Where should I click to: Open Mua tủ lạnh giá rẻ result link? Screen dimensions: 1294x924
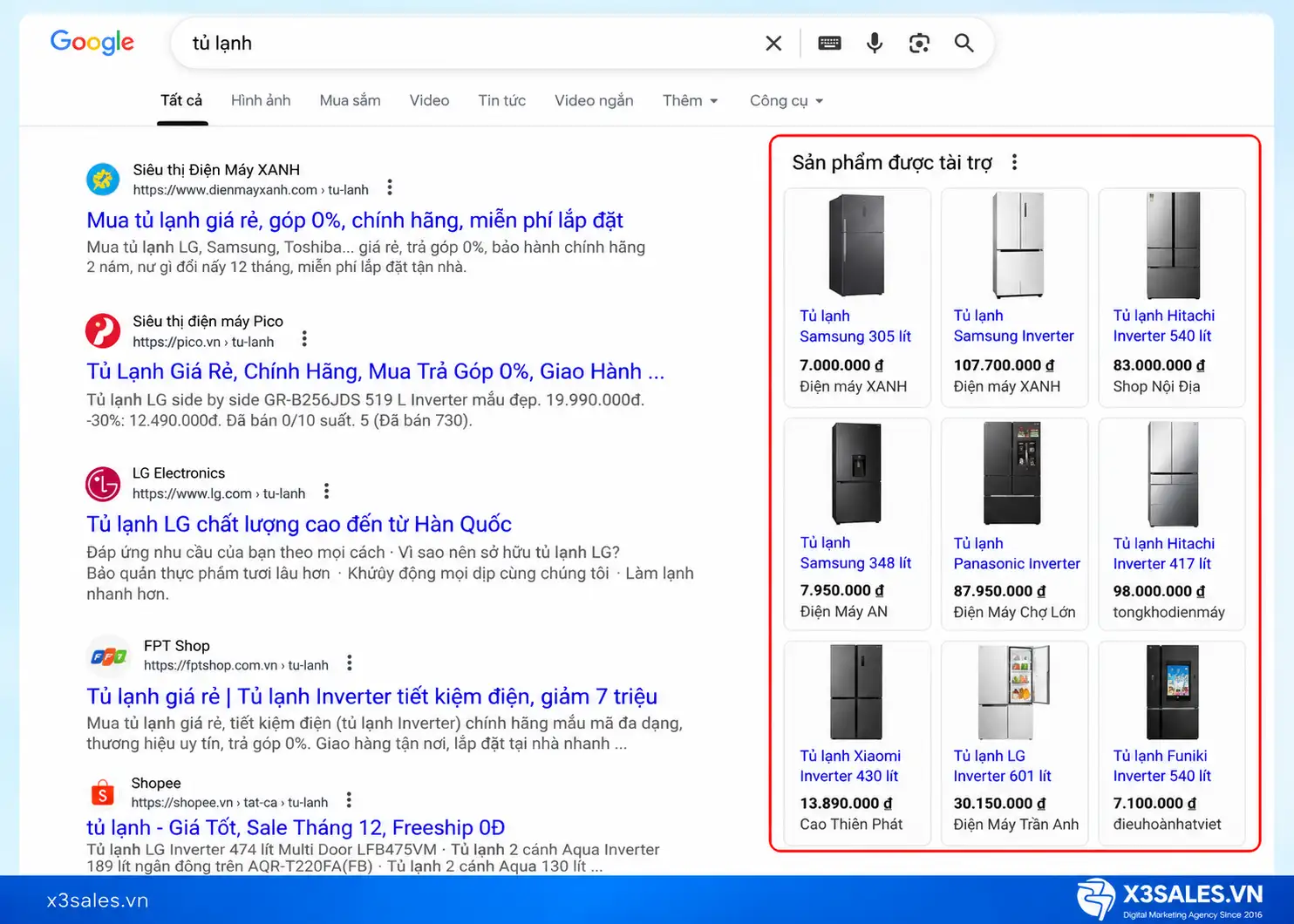pyautogui.click(x=355, y=220)
